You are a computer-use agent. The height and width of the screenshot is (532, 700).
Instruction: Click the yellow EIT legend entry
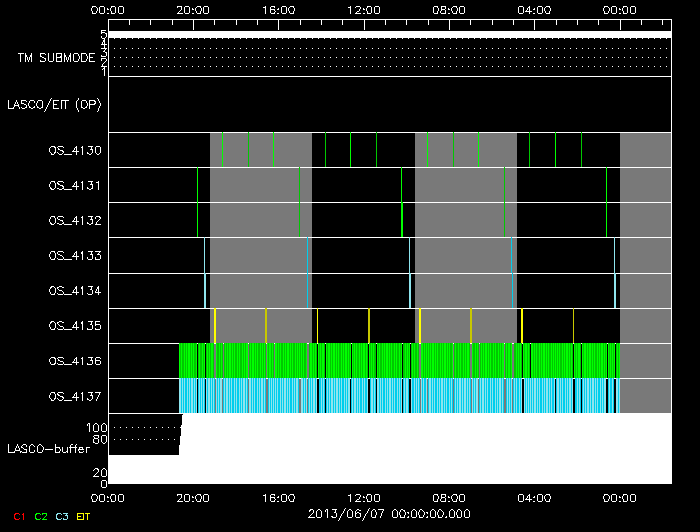point(83,516)
